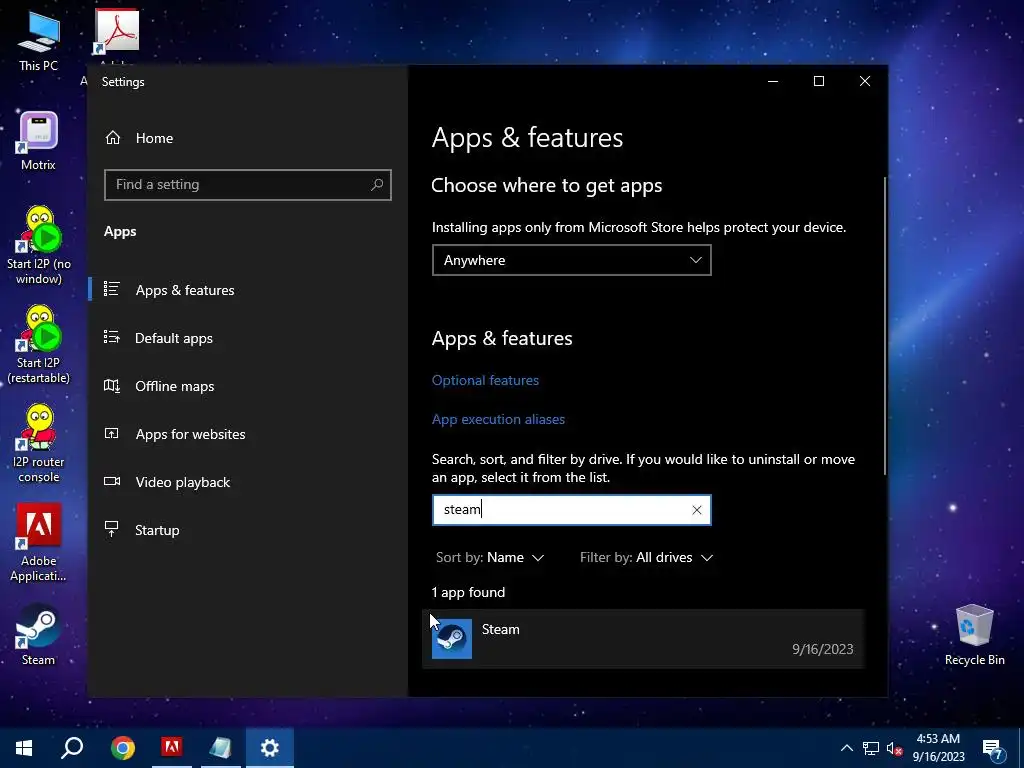Close the Settings window
1024x768 pixels.
865,81
